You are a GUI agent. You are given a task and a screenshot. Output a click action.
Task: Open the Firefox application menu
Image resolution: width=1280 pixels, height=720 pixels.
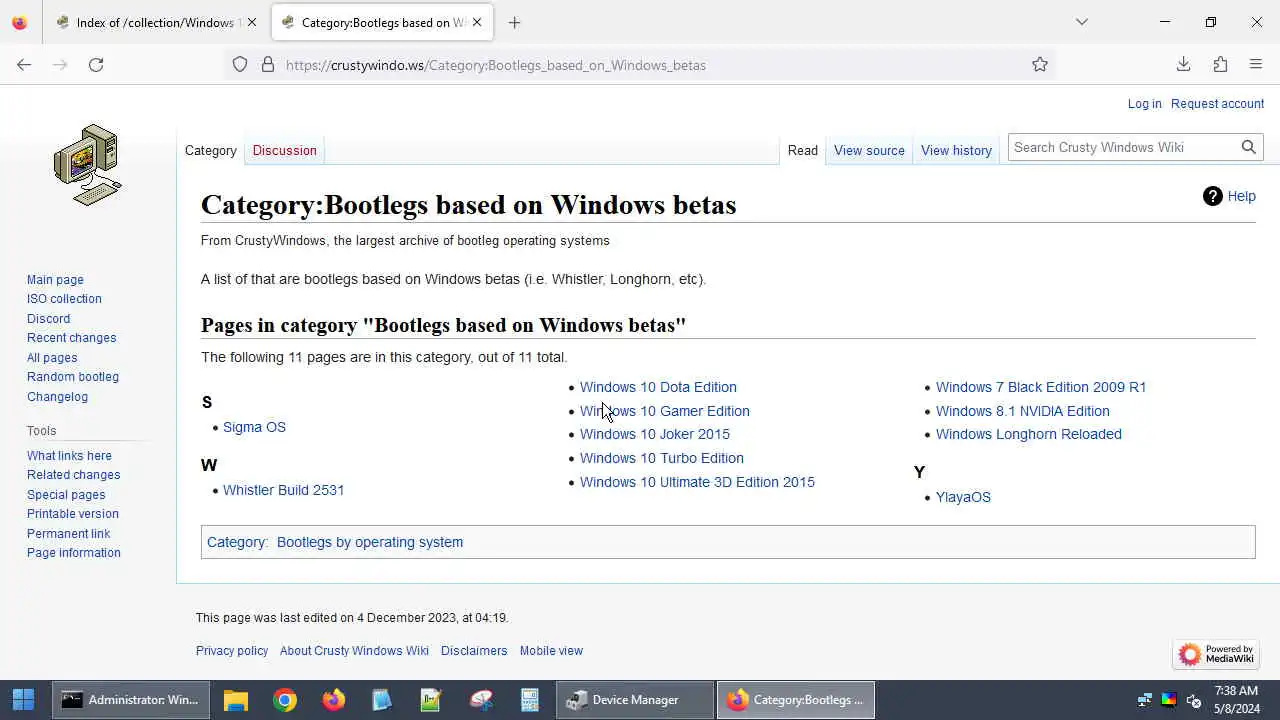tap(1256, 65)
